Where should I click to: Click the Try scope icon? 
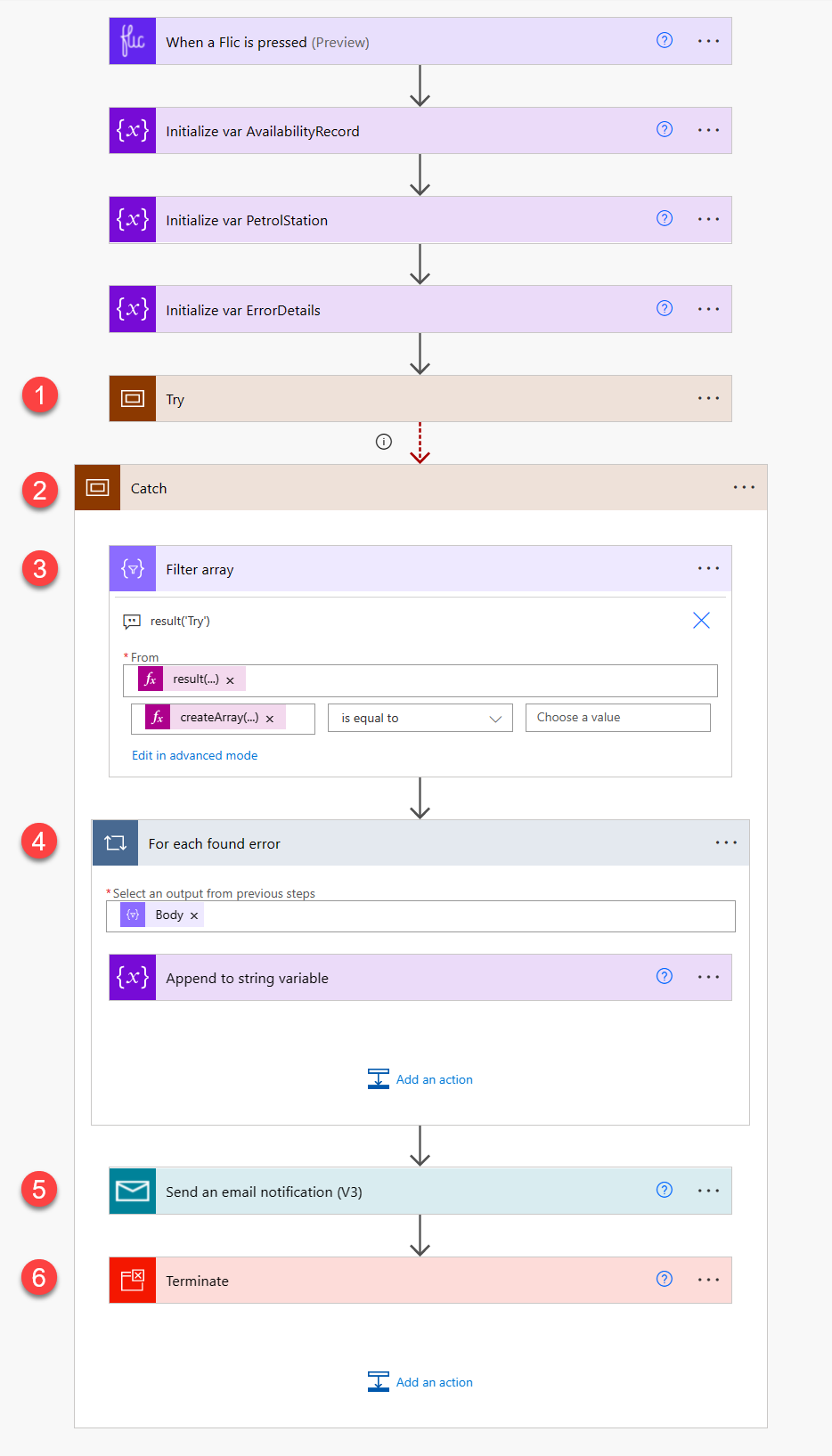pyautogui.click(x=133, y=399)
